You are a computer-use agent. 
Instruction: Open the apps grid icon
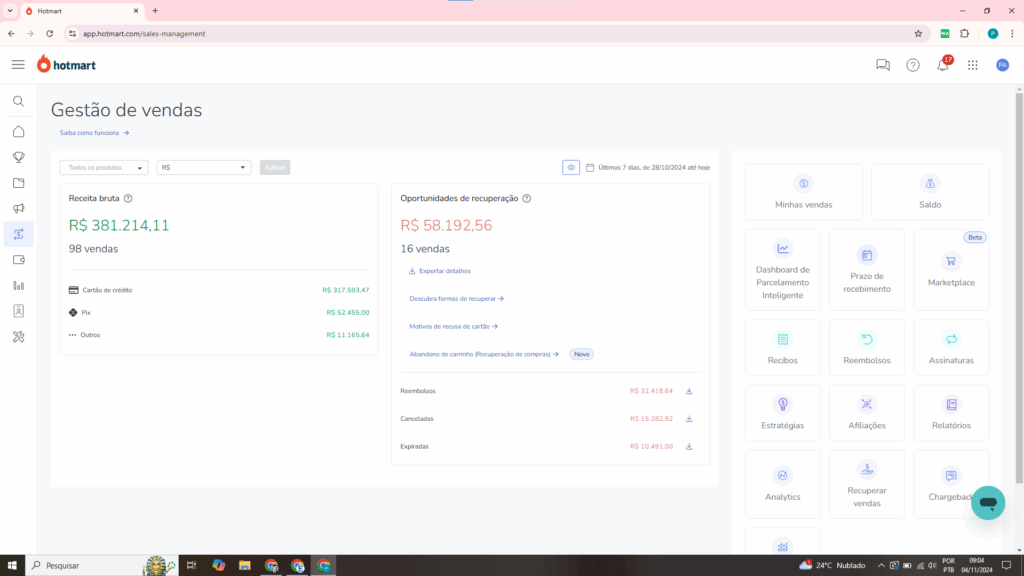click(x=973, y=65)
